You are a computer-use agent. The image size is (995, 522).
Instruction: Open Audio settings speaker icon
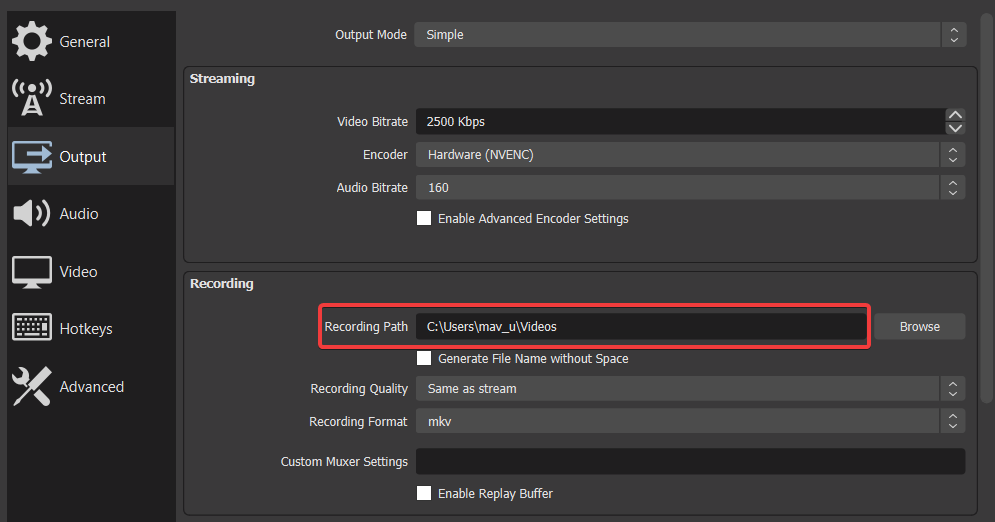(x=31, y=213)
